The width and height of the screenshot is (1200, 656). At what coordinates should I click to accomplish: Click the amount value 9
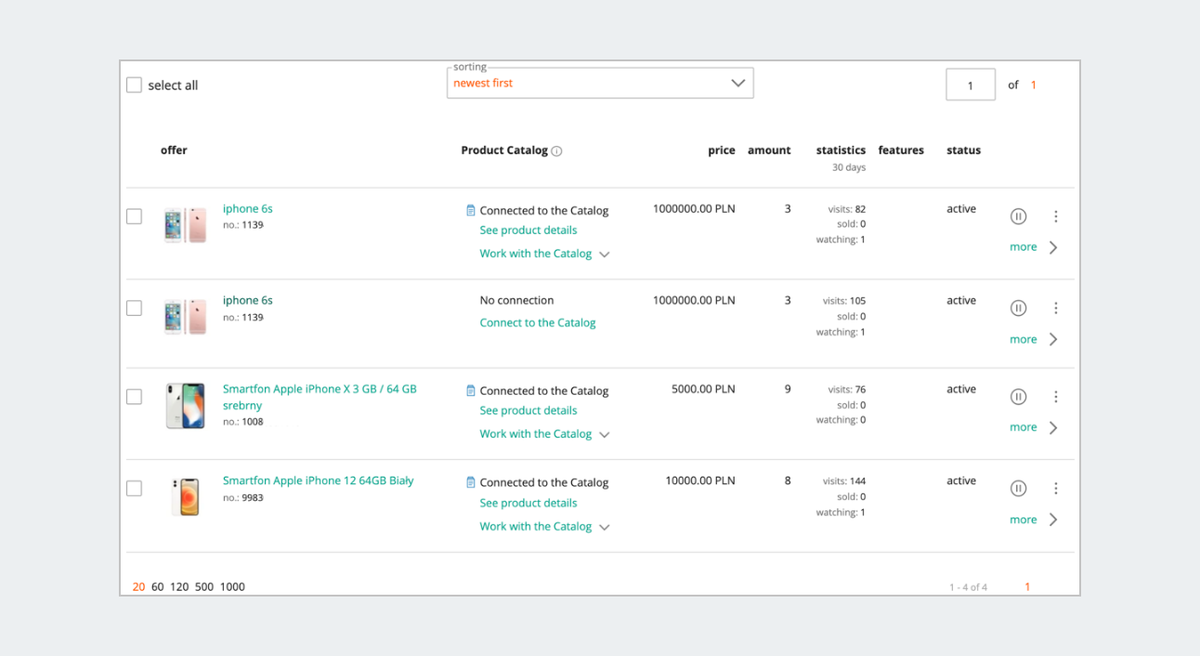[787, 389]
